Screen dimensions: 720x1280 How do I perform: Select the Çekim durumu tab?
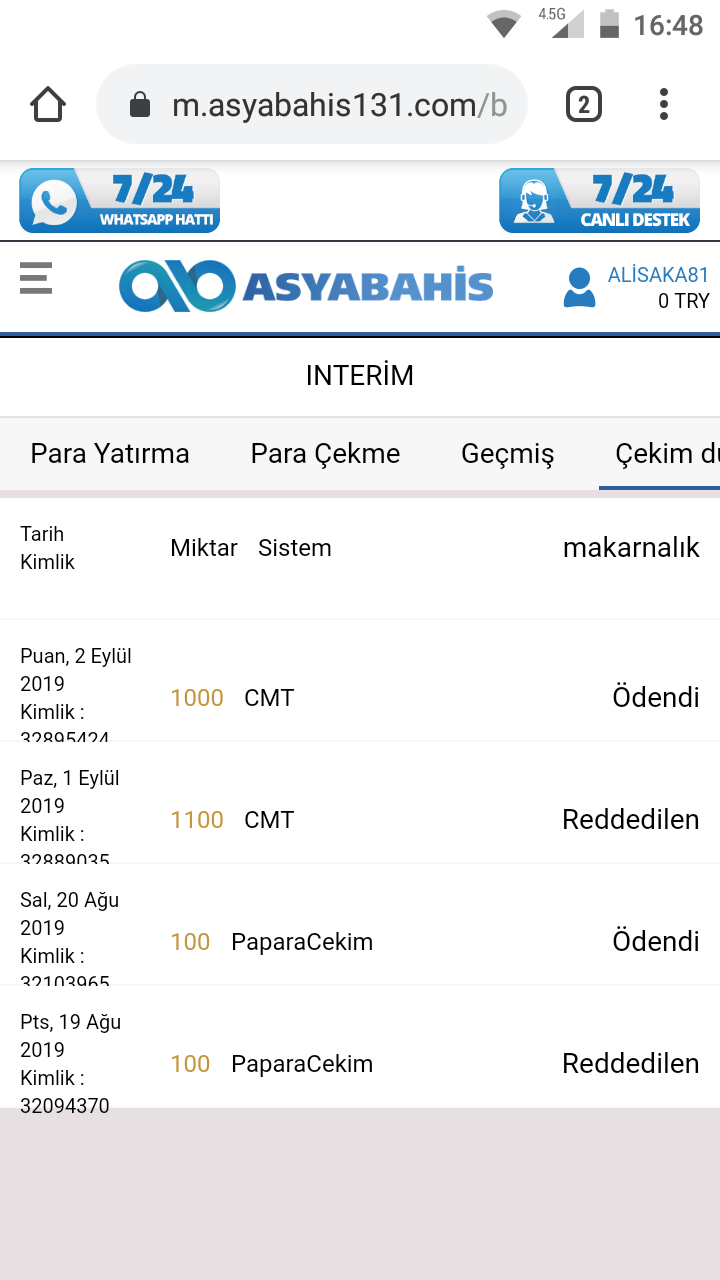click(660, 454)
